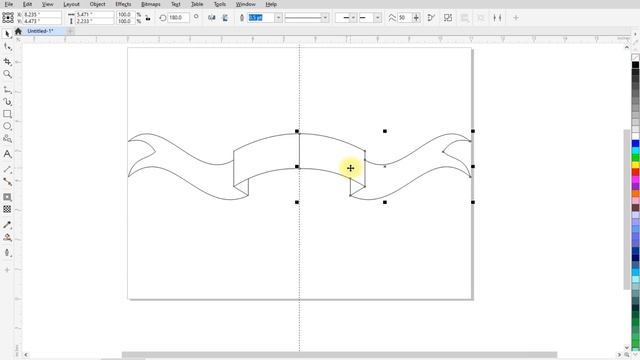The width and height of the screenshot is (640, 360).
Task: Select the Zoom magnifier tool
Action: [x=7, y=74]
